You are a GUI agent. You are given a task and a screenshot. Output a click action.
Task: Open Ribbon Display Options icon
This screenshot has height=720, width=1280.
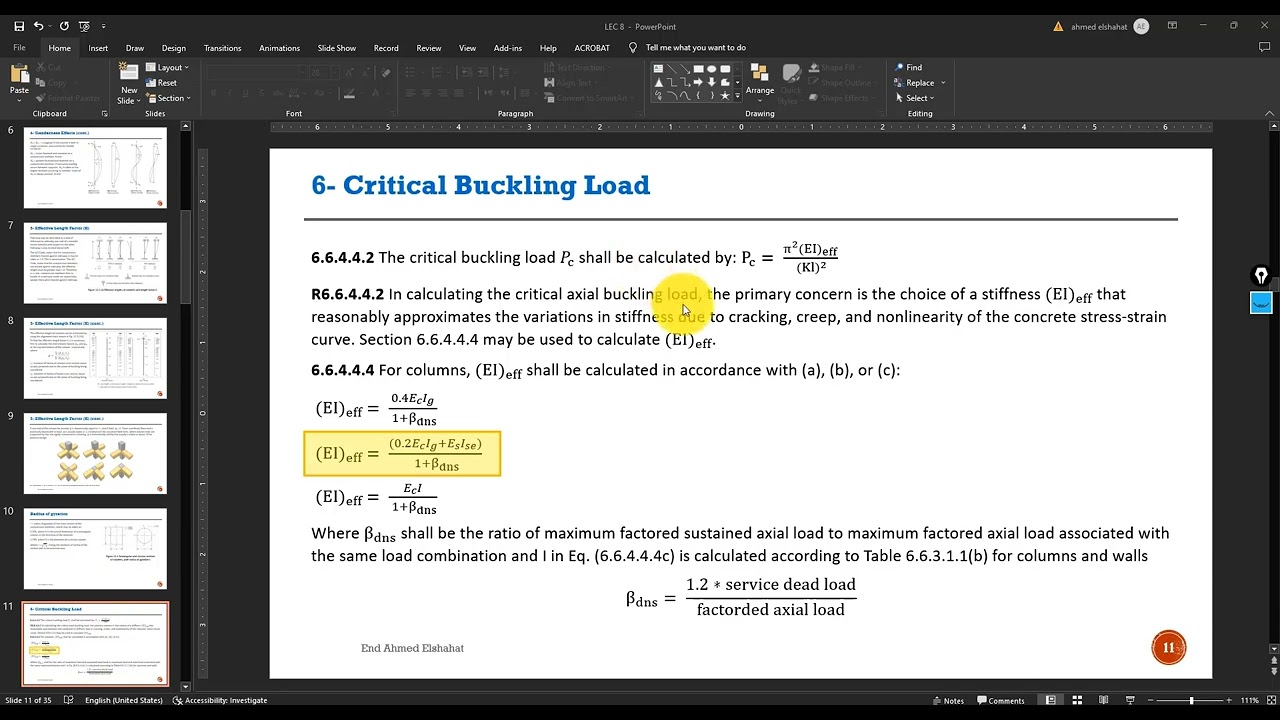[x=1172, y=26]
